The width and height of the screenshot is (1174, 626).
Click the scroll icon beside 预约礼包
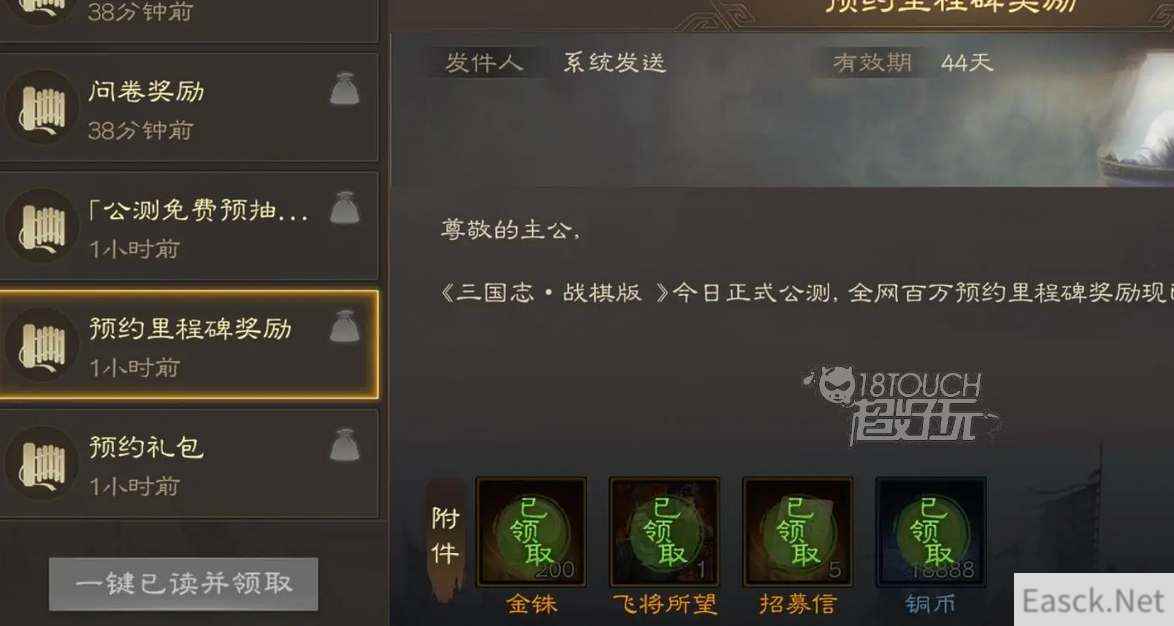point(43,464)
